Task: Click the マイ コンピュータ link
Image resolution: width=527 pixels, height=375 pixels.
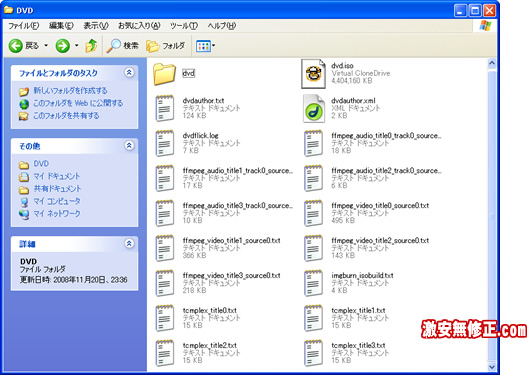Action: pyautogui.click(x=57, y=201)
